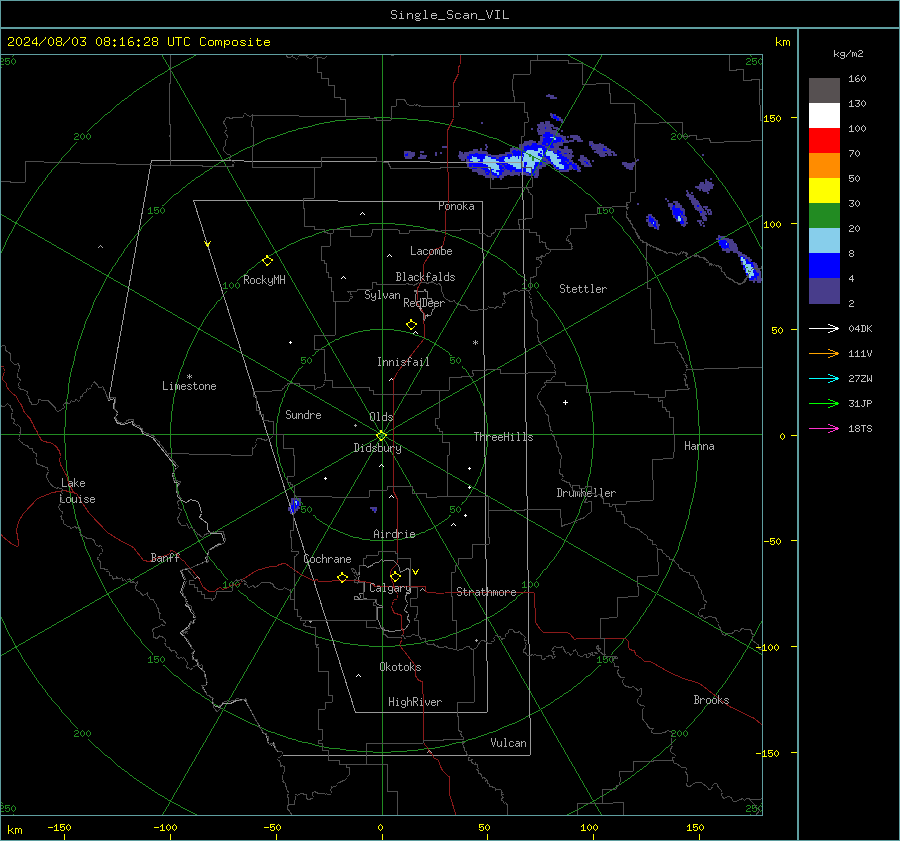900x841 pixels.
Task: Click the Drumheller town label
Action: tap(586, 493)
